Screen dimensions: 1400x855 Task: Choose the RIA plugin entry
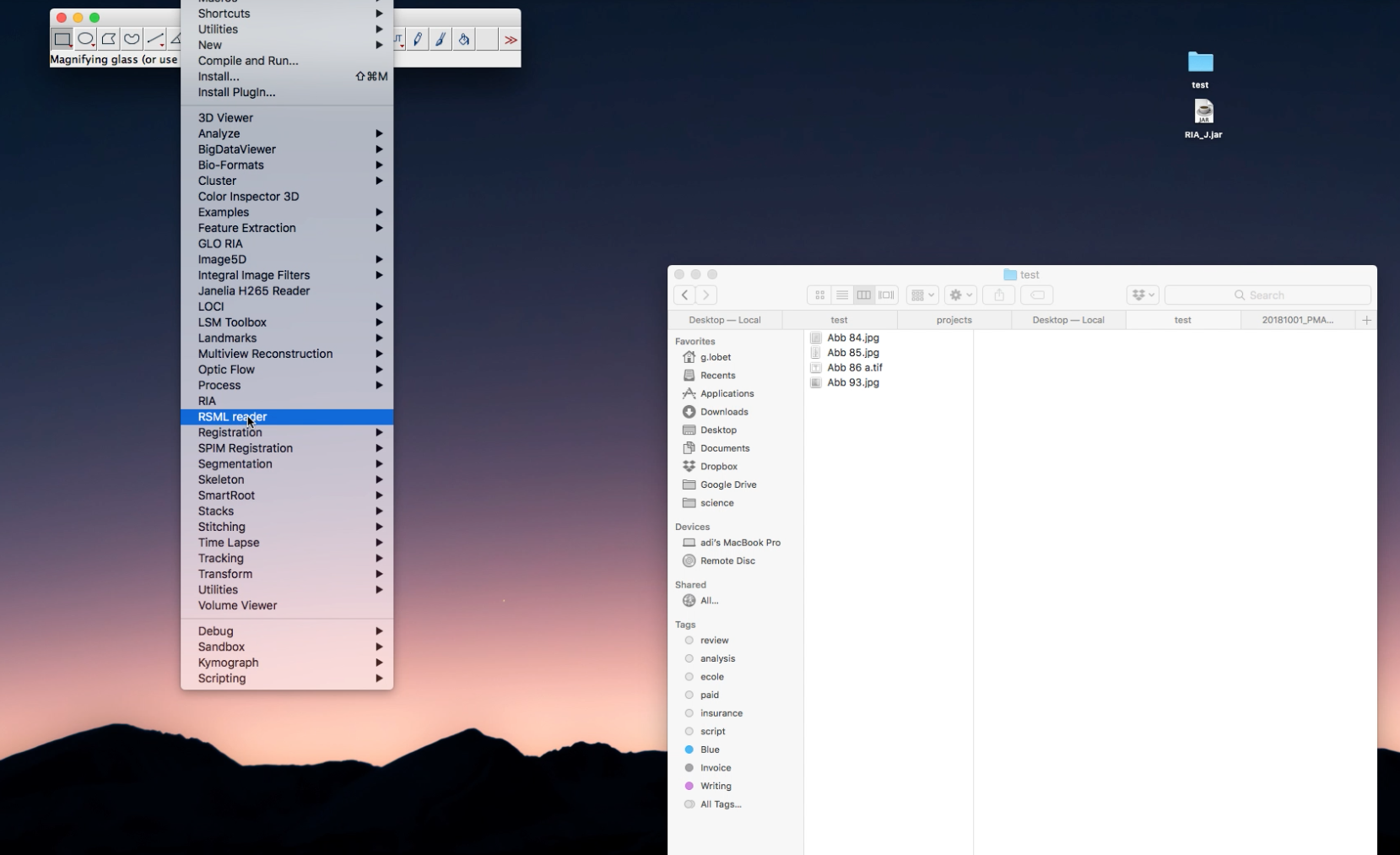287,401
